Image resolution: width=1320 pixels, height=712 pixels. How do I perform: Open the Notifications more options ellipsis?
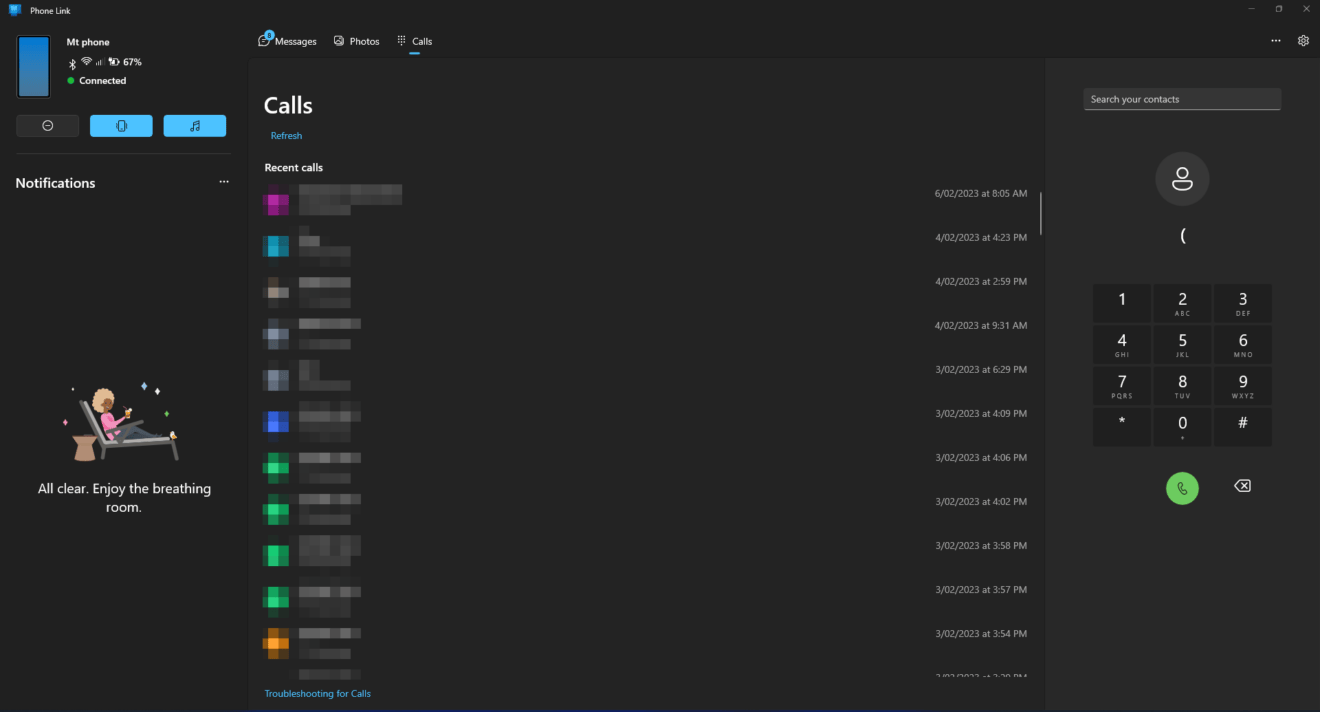click(224, 183)
